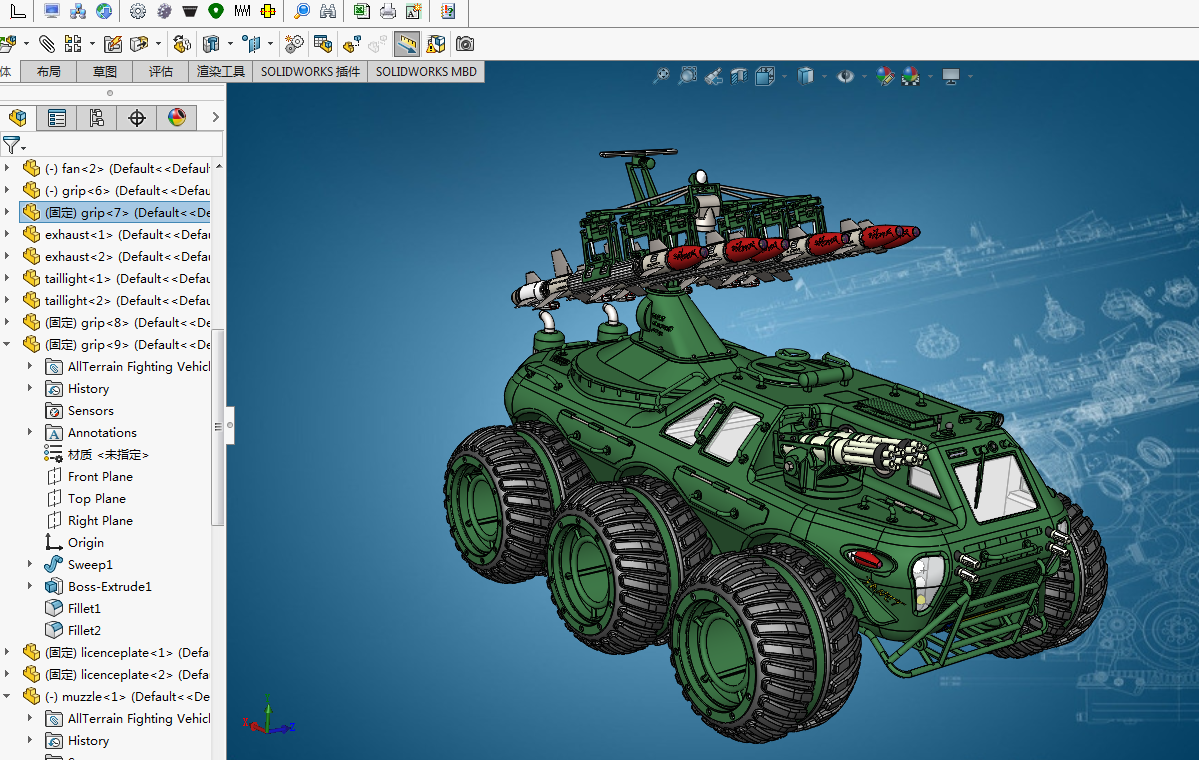Click the globe download icon
The height and width of the screenshot is (760, 1199).
[x=104, y=11]
